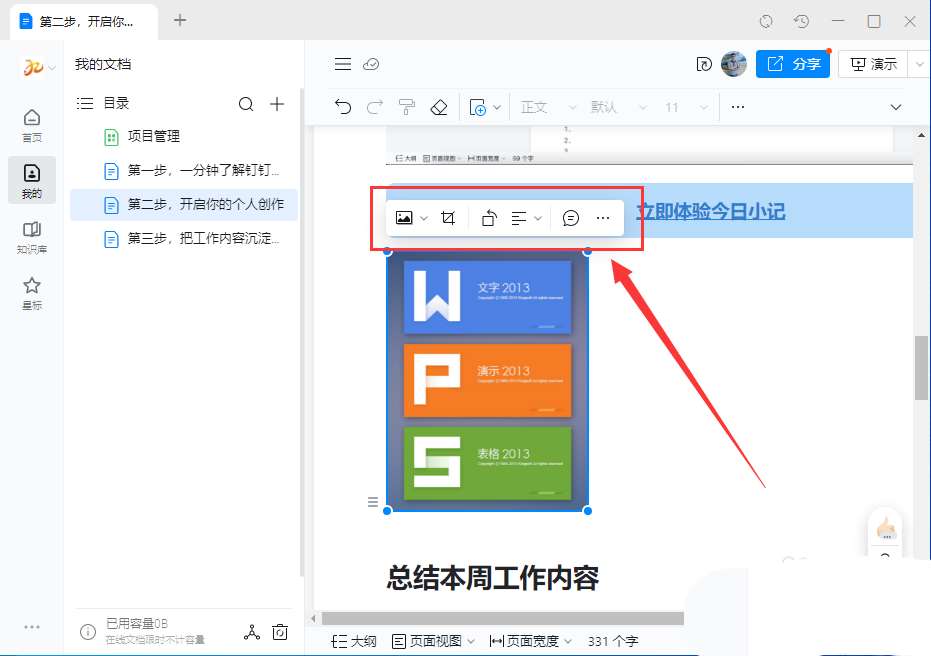The width and height of the screenshot is (931, 656).
Task: Activate the format painter tool
Action: tap(407, 107)
